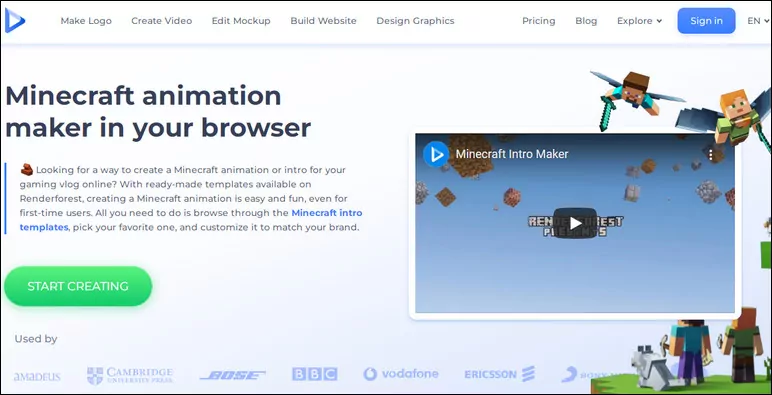Click the Minecraft animation maker heading
Viewport: 772px width, 395px height.
point(158,111)
